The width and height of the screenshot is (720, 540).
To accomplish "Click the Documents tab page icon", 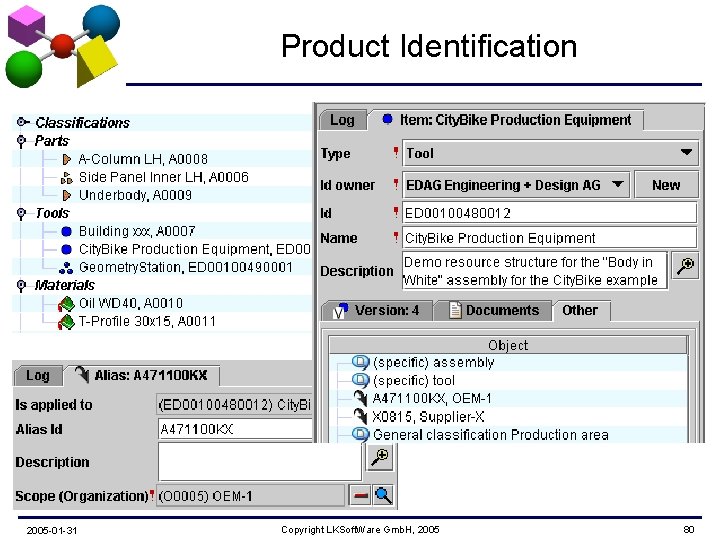I will tap(455, 310).
